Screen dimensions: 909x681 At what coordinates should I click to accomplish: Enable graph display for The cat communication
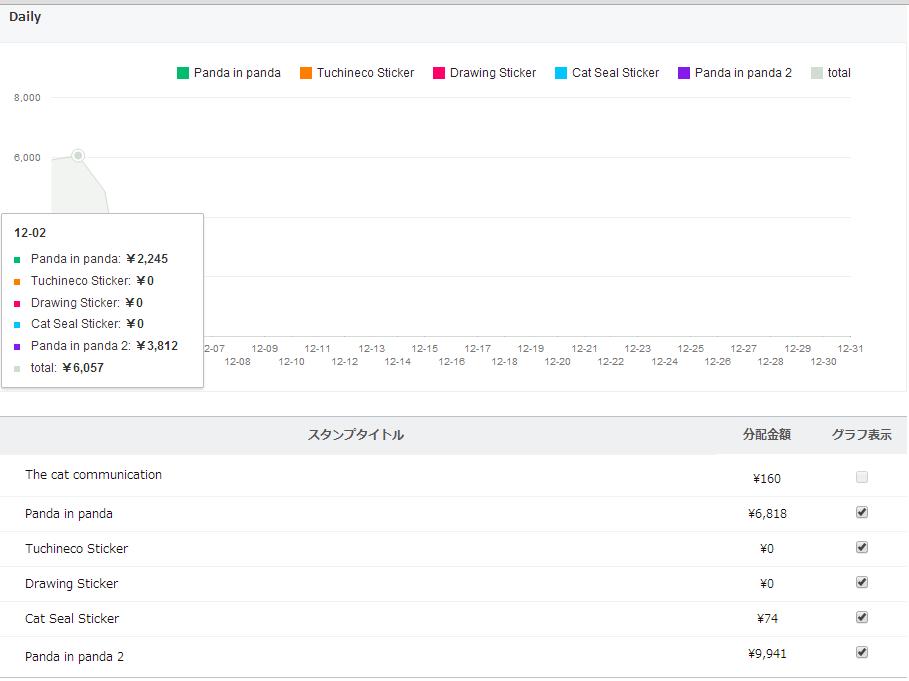[862, 477]
